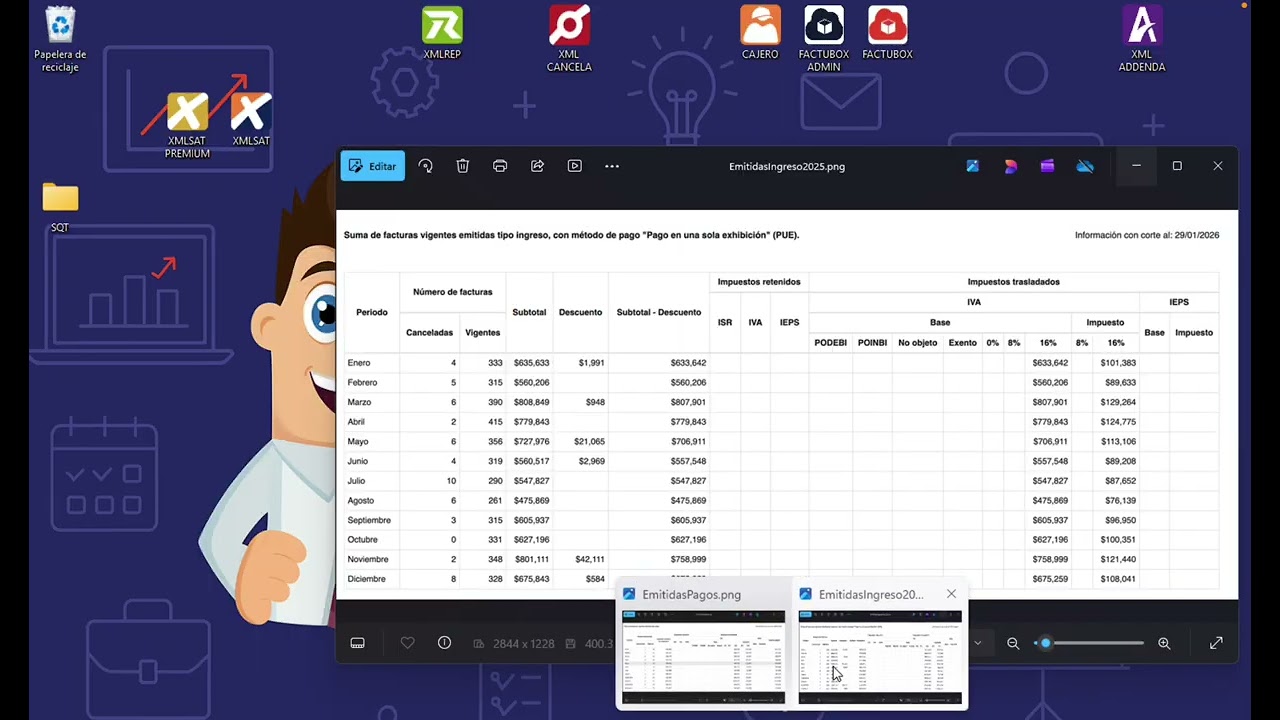Click the 'Febrero' period cell

click(362, 382)
